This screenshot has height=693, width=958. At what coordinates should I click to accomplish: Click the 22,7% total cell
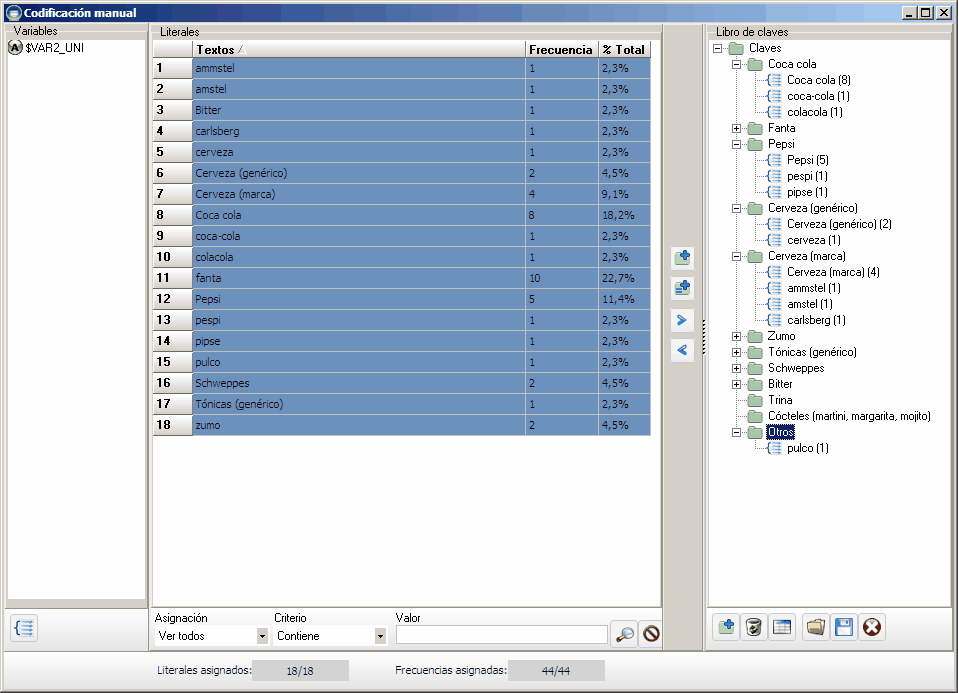click(624, 278)
